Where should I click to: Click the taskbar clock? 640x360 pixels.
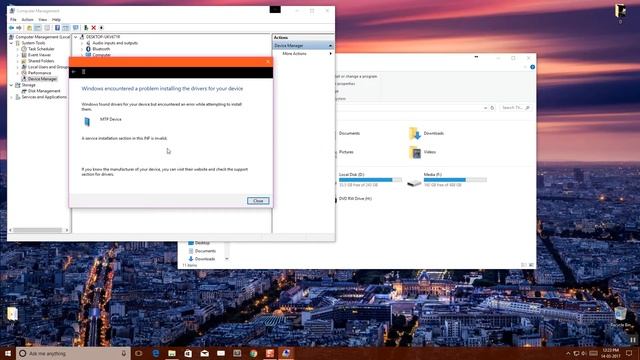click(611, 353)
